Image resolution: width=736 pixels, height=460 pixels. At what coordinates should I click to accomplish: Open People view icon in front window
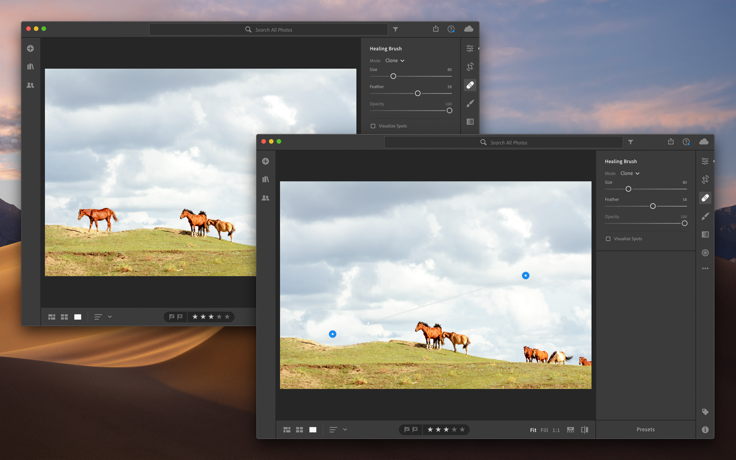(266, 198)
